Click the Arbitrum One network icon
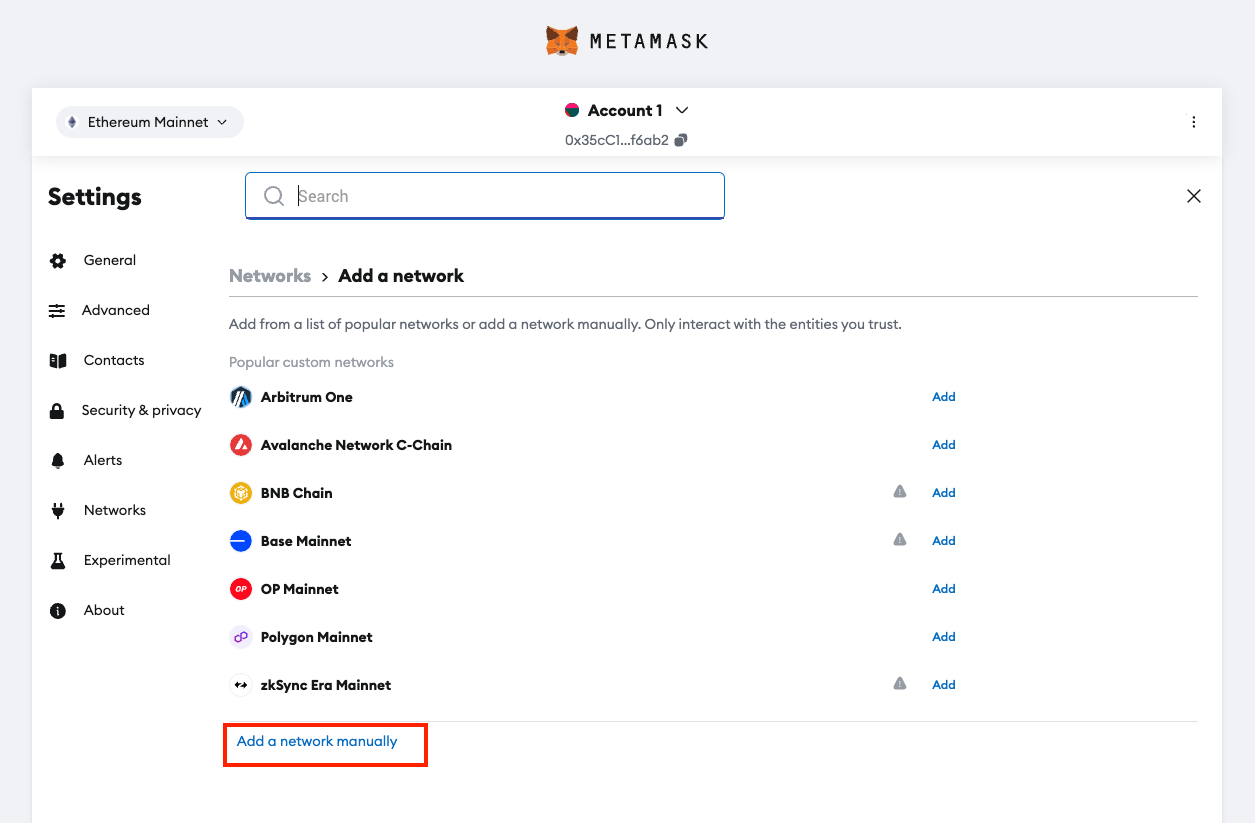Screen dimensions: 1255x823 [x=240, y=397]
